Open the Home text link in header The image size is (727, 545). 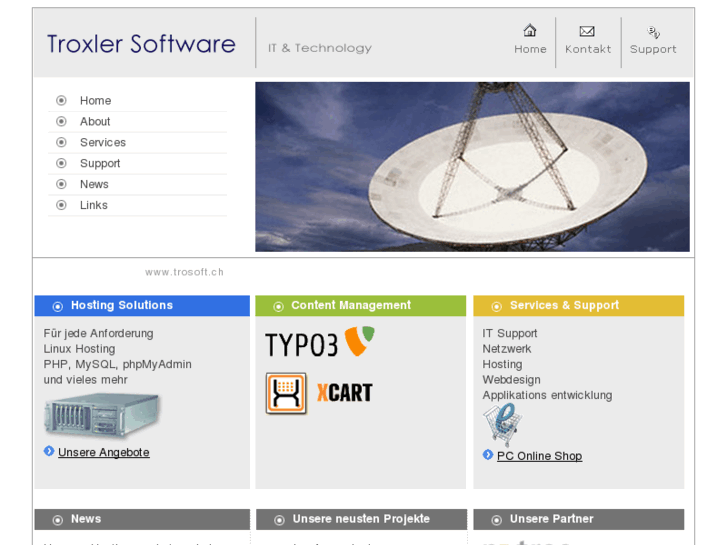(530, 49)
